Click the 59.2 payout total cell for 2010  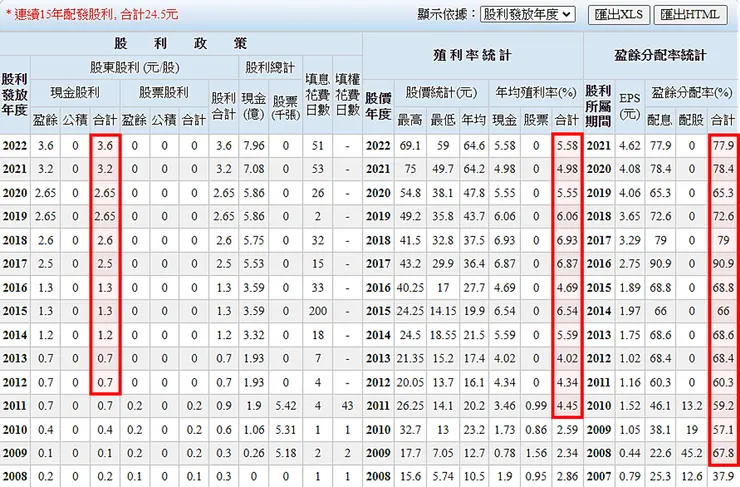click(723, 406)
